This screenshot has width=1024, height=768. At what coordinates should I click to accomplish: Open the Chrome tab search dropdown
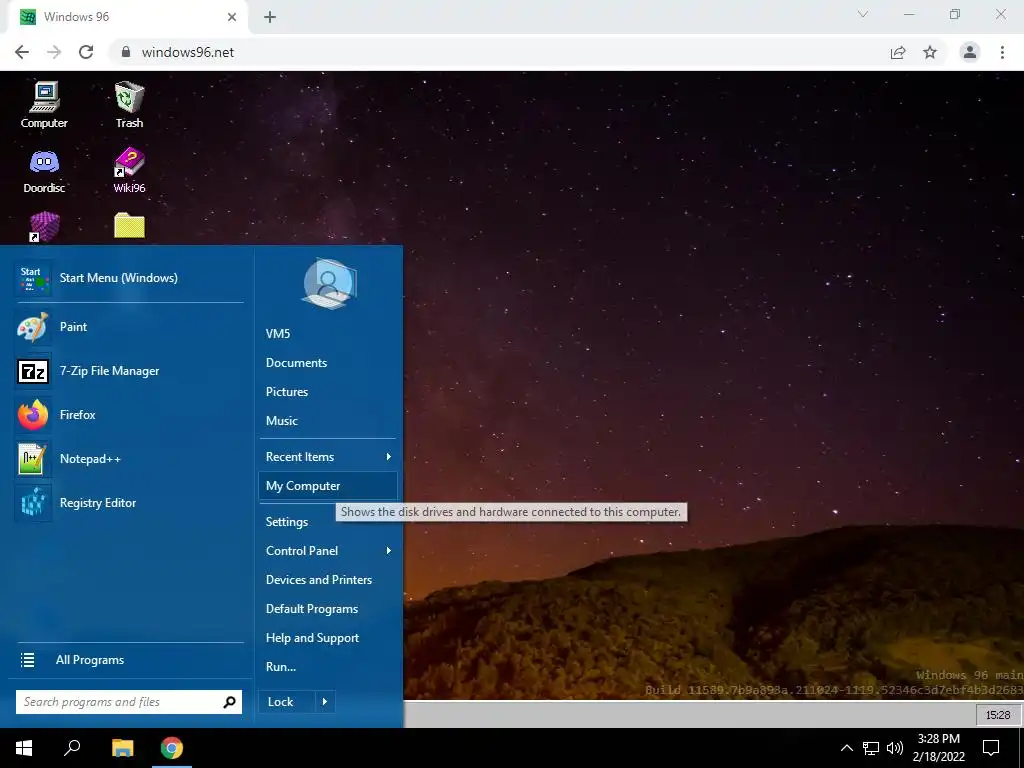pos(863,14)
